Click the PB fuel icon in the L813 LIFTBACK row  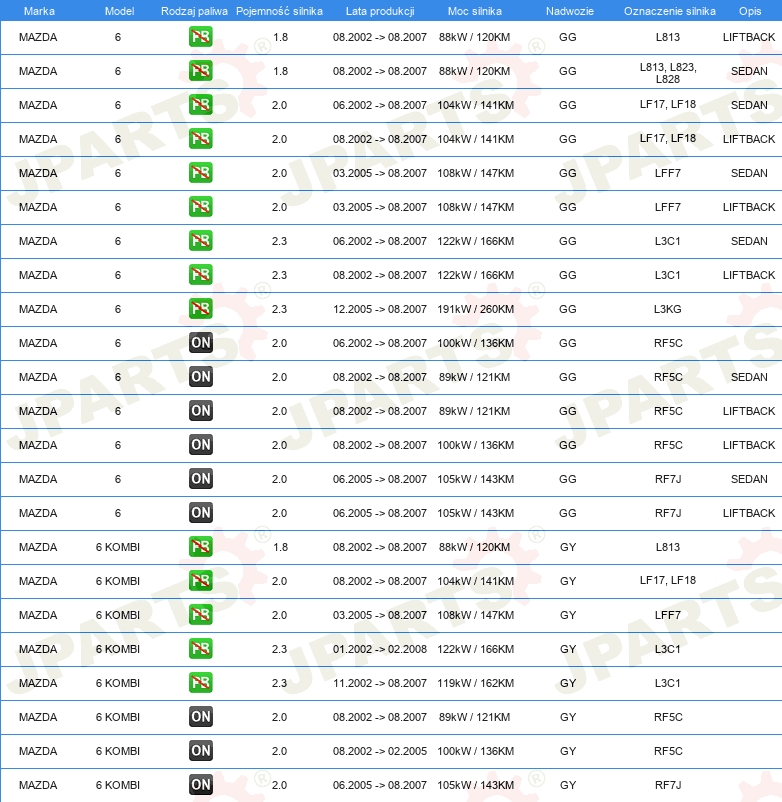(200, 37)
